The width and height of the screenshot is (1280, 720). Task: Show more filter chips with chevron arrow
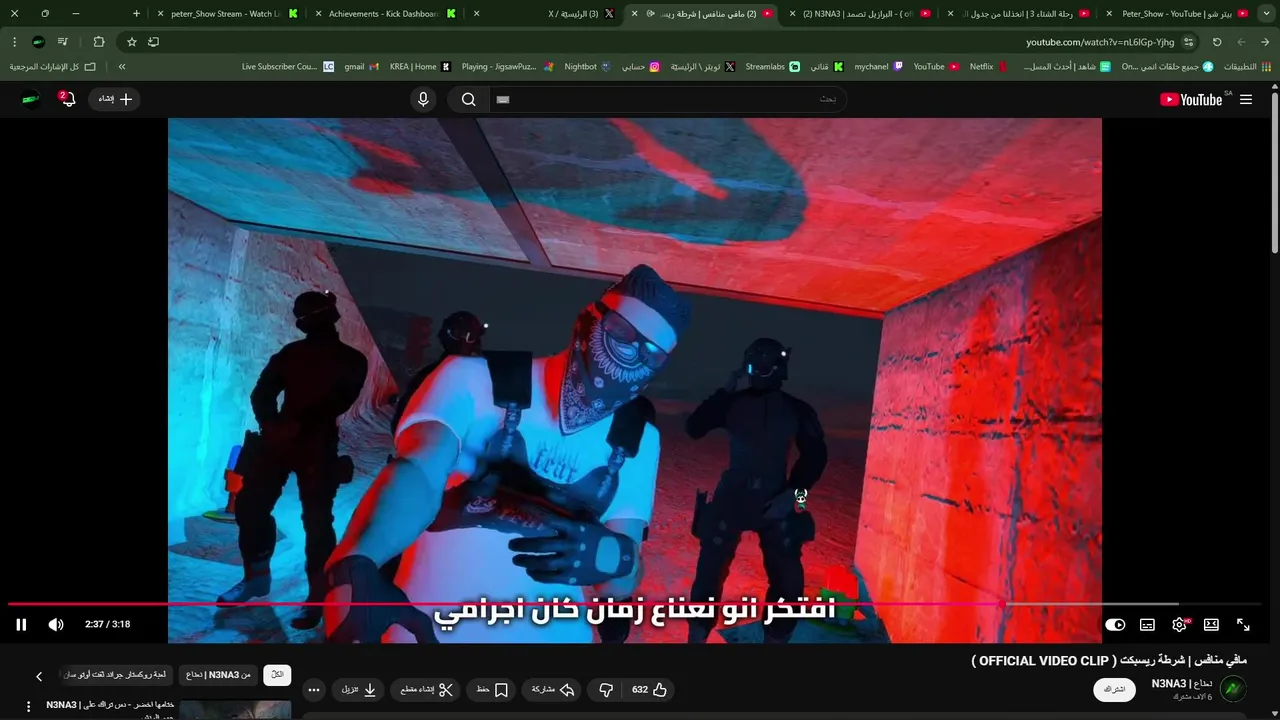click(x=39, y=677)
